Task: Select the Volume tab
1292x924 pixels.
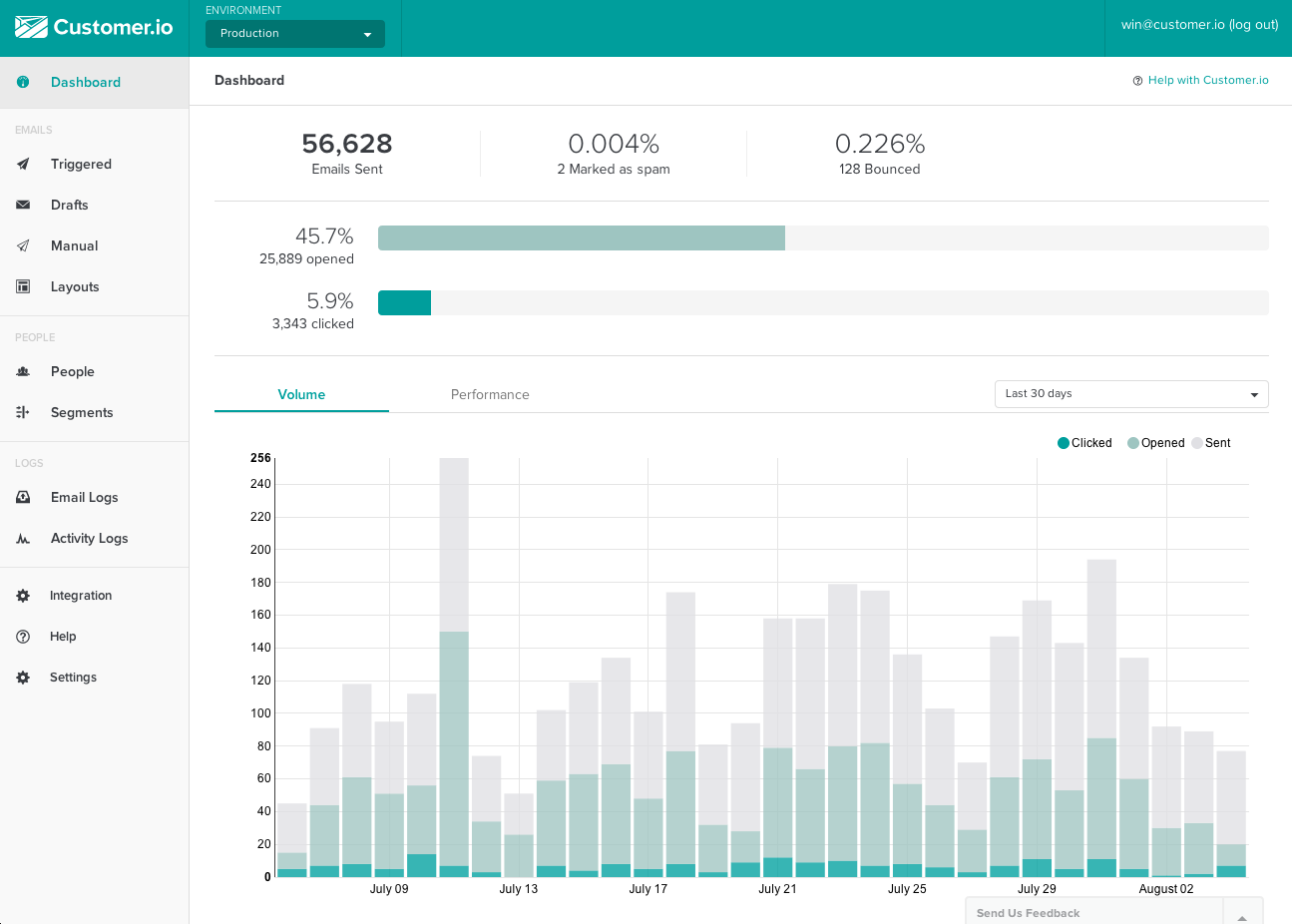Action: coord(301,394)
